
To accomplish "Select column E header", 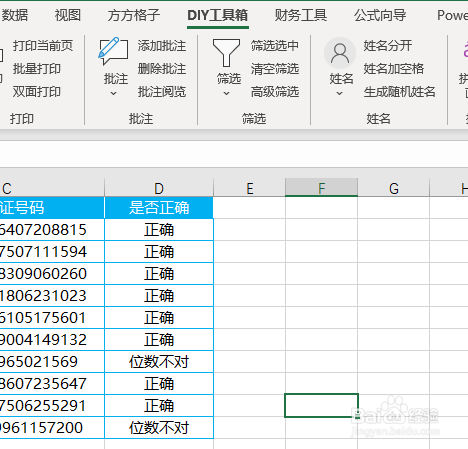I will [x=249, y=188].
